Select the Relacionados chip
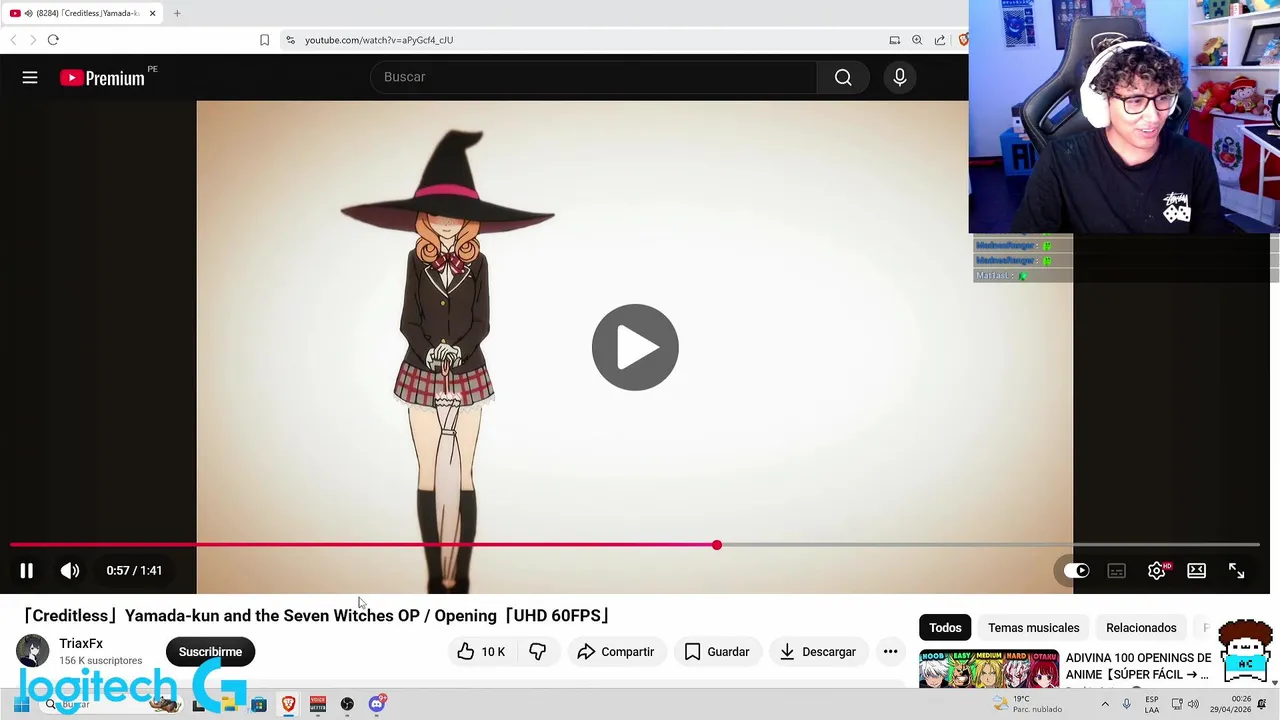The width and height of the screenshot is (1280, 720). [1141, 628]
